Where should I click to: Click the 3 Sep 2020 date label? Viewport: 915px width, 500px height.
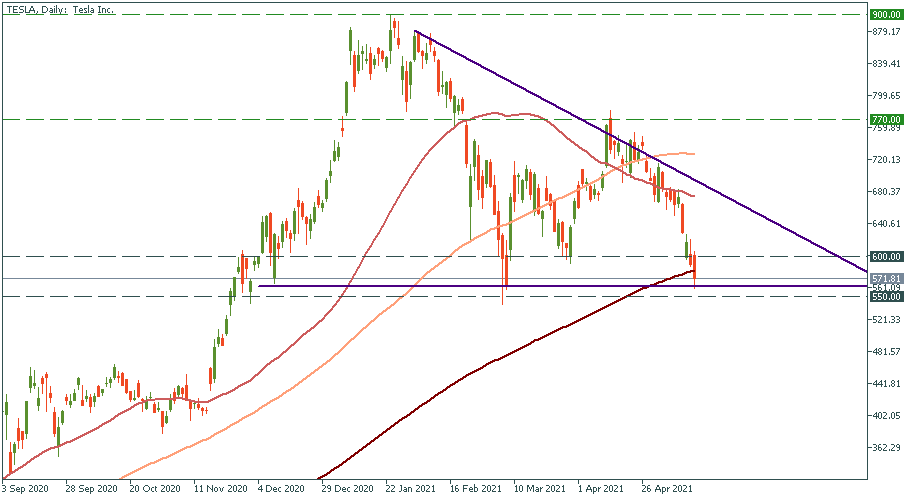tap(26, 490)
